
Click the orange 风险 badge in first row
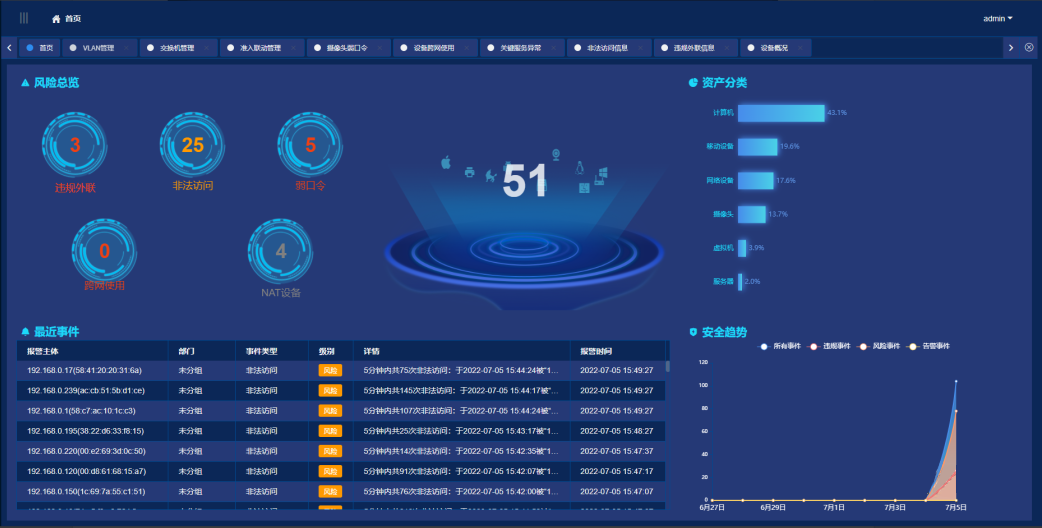coord(330,370)
